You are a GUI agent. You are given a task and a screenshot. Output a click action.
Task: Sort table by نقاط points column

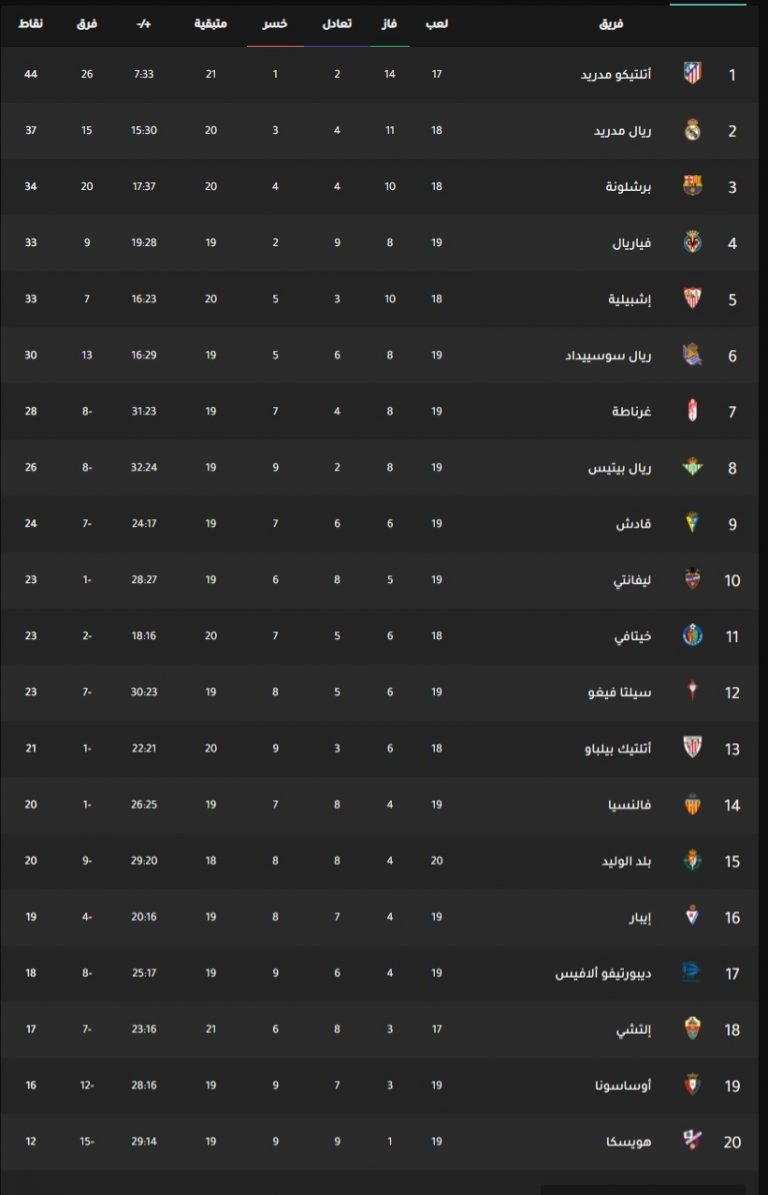tap(31, 24)
